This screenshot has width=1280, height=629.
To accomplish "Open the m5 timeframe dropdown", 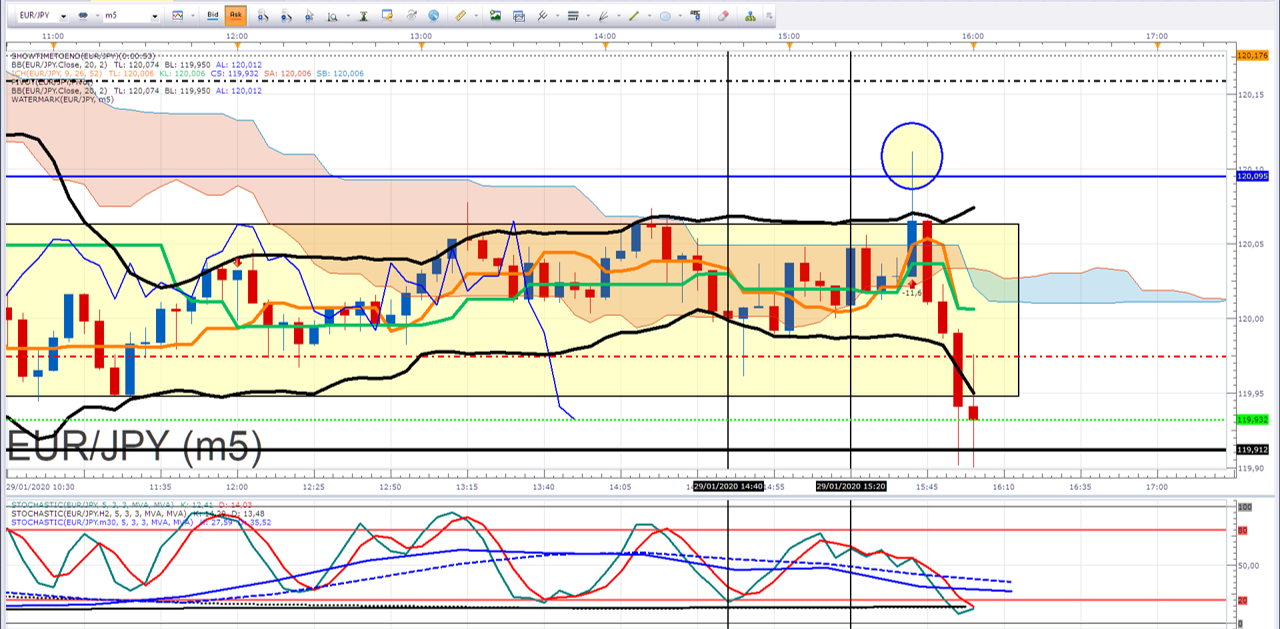I will [154, 15].
